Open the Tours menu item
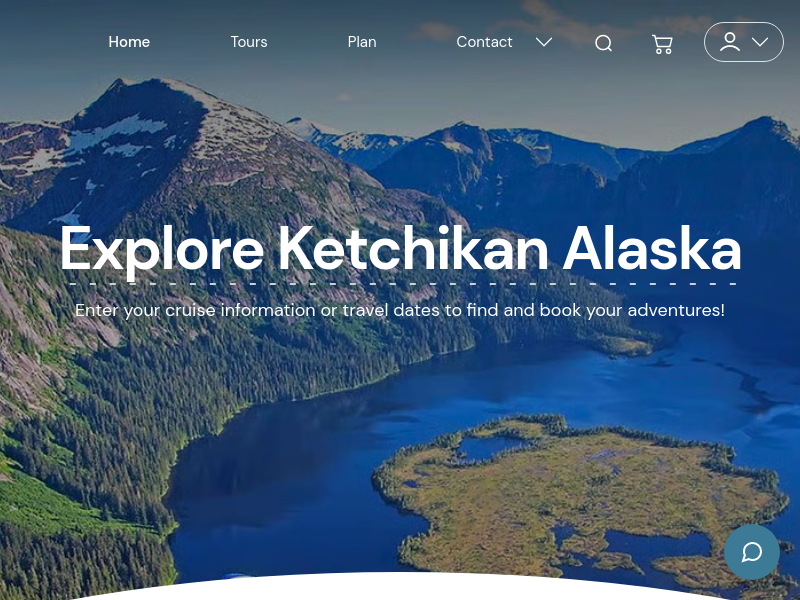The width and height of the screenshot is (800, 600). [x=249, y=42]
